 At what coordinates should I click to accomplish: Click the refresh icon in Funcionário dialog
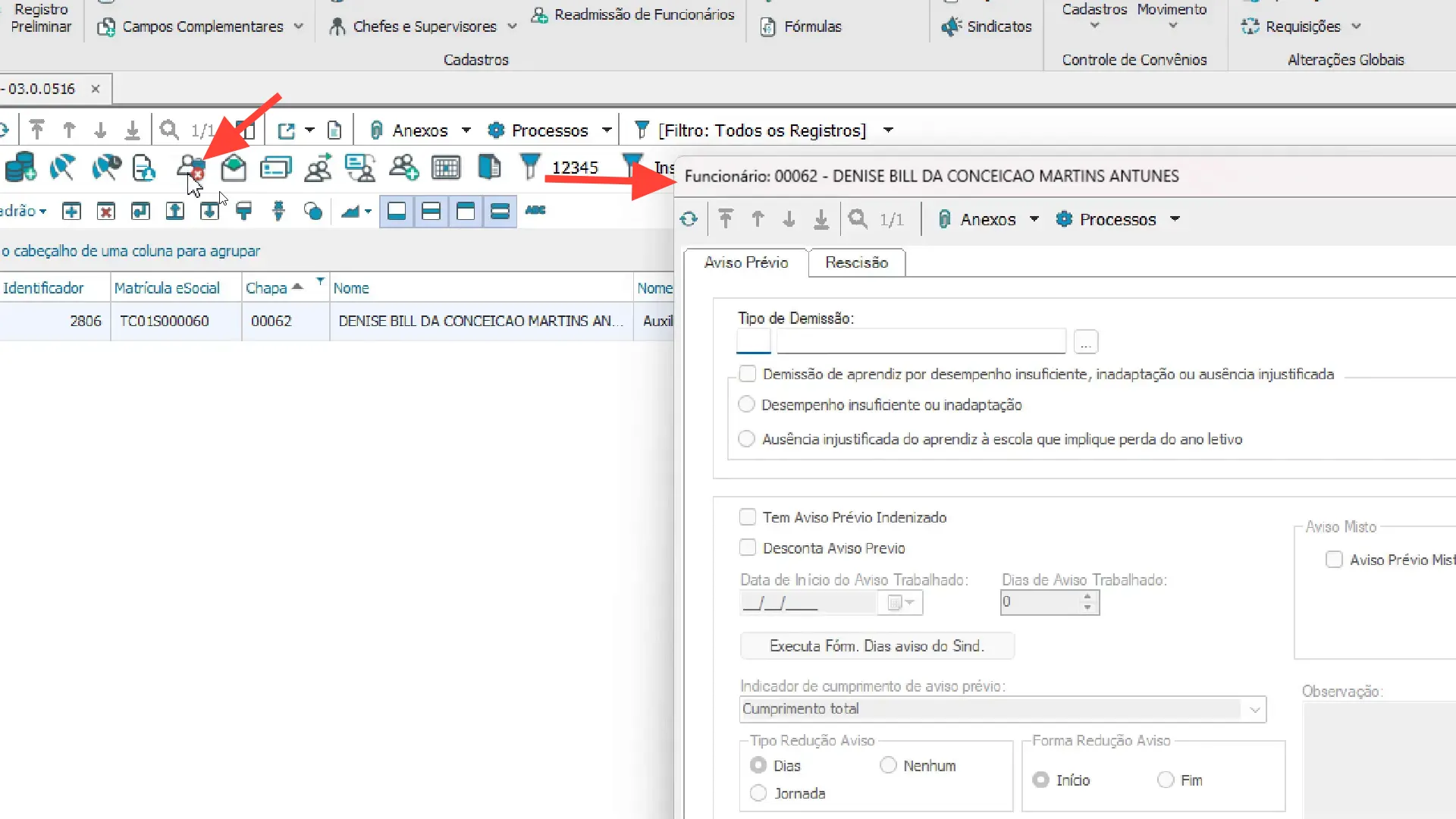tap(689, 220)
